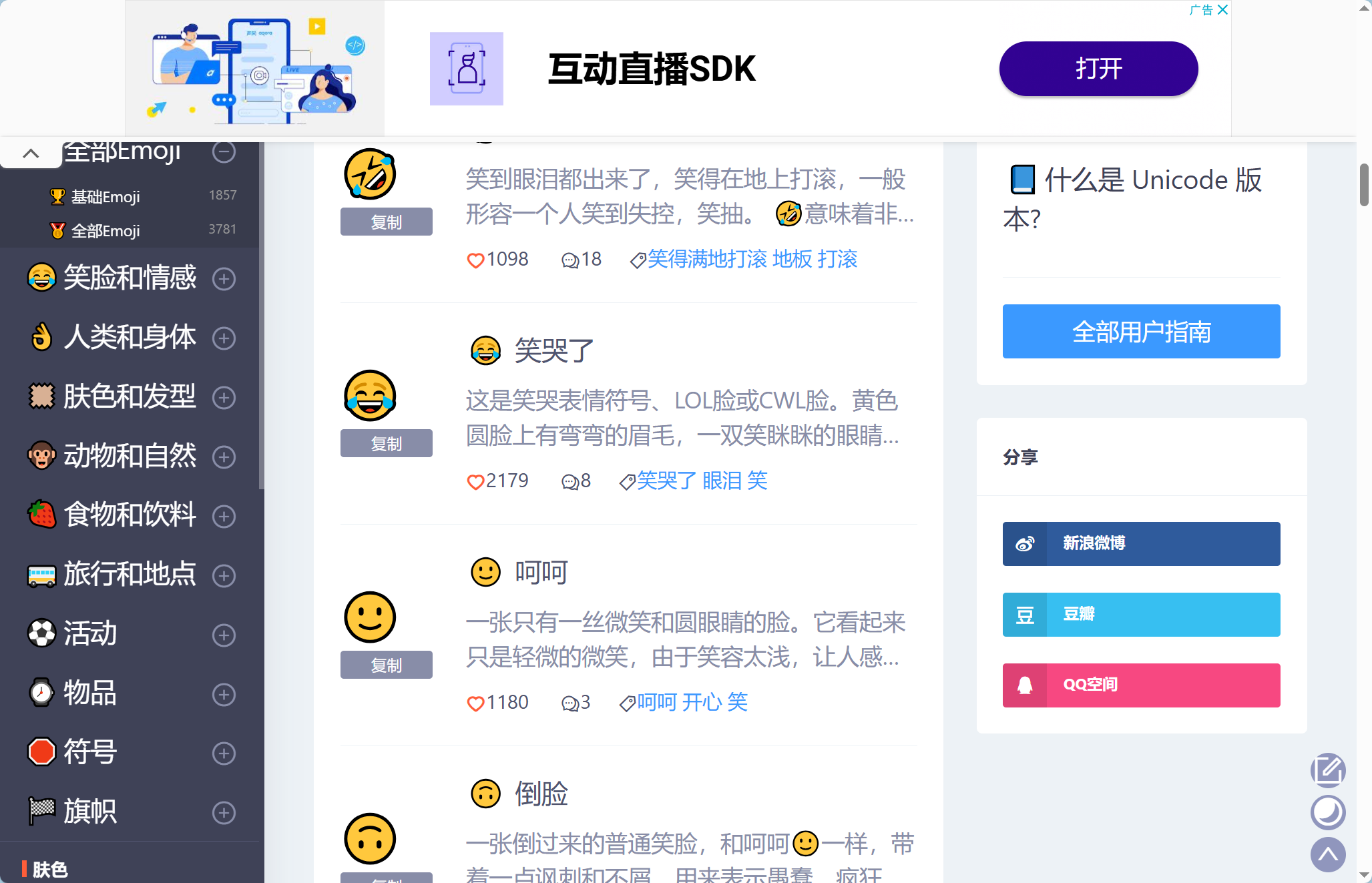Viewport: 1372px width, 883px height.
Task: Close the ad with X icon
Action: (x=1222, y=9)
